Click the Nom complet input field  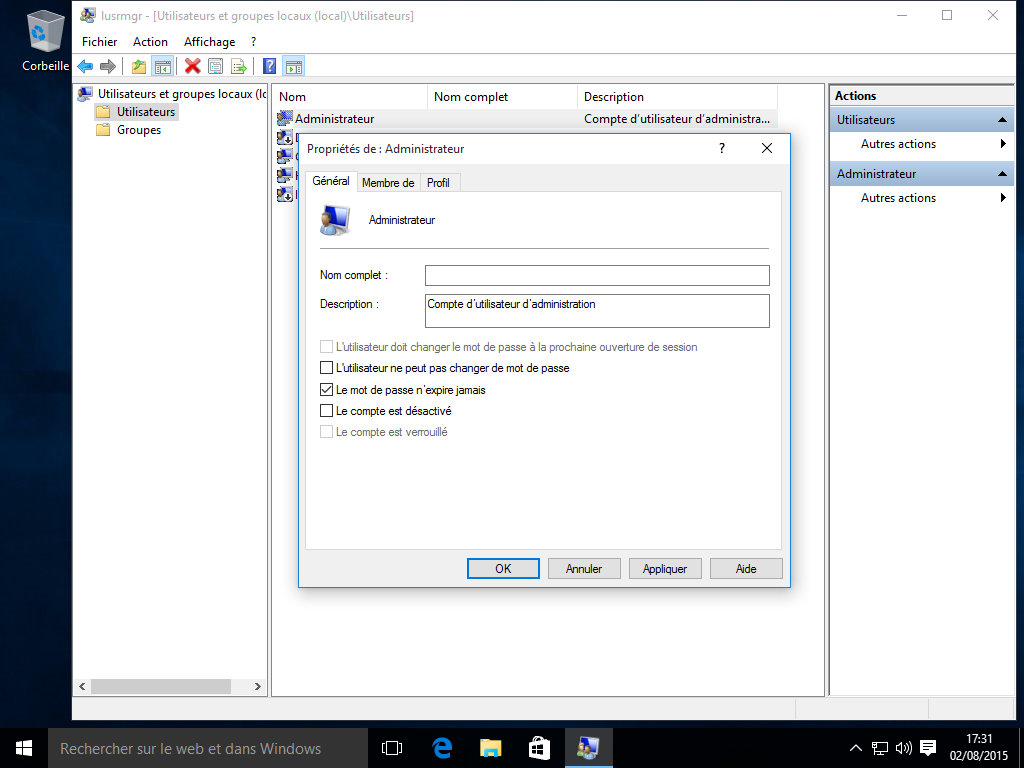click(597, 275)
